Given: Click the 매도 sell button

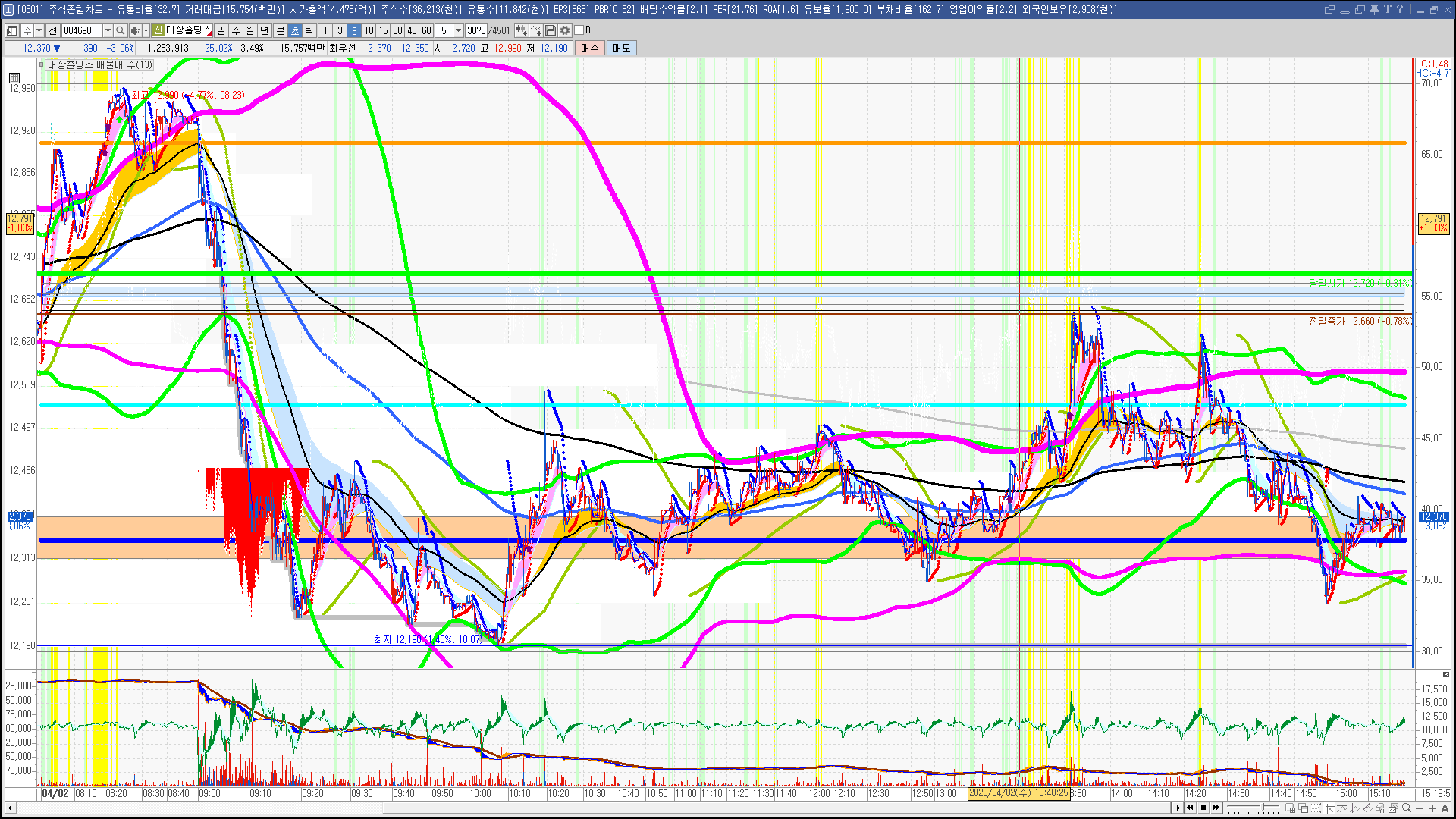Looking at the screenshot, I should coord(622,48).
